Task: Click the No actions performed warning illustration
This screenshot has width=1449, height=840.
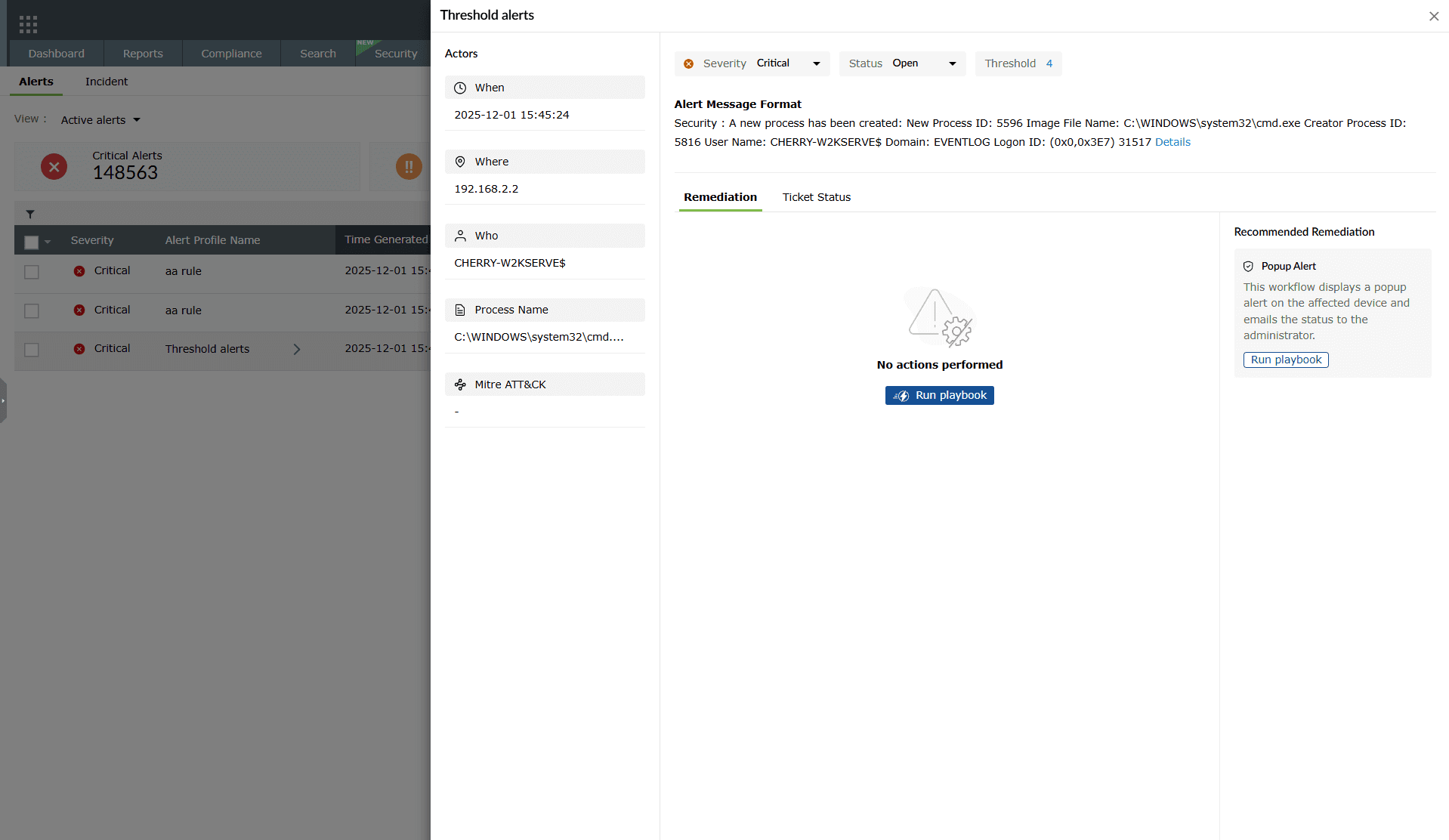Action: [940, 317]
